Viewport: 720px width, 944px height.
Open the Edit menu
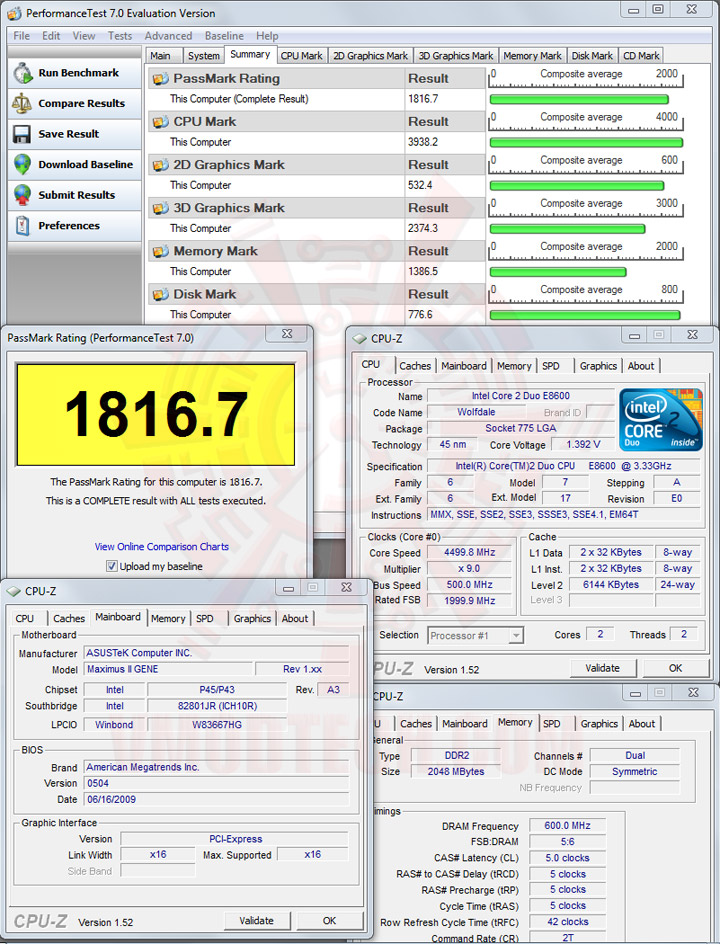click(51, 36)
